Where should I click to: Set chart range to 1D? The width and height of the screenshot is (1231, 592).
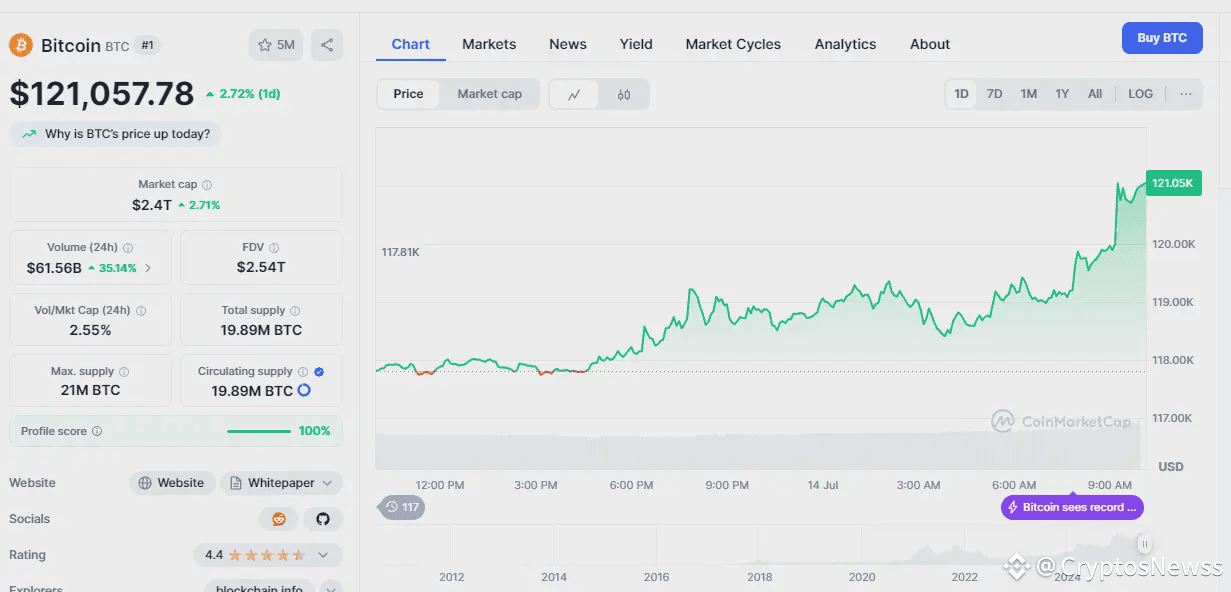(x=961, y=94)
